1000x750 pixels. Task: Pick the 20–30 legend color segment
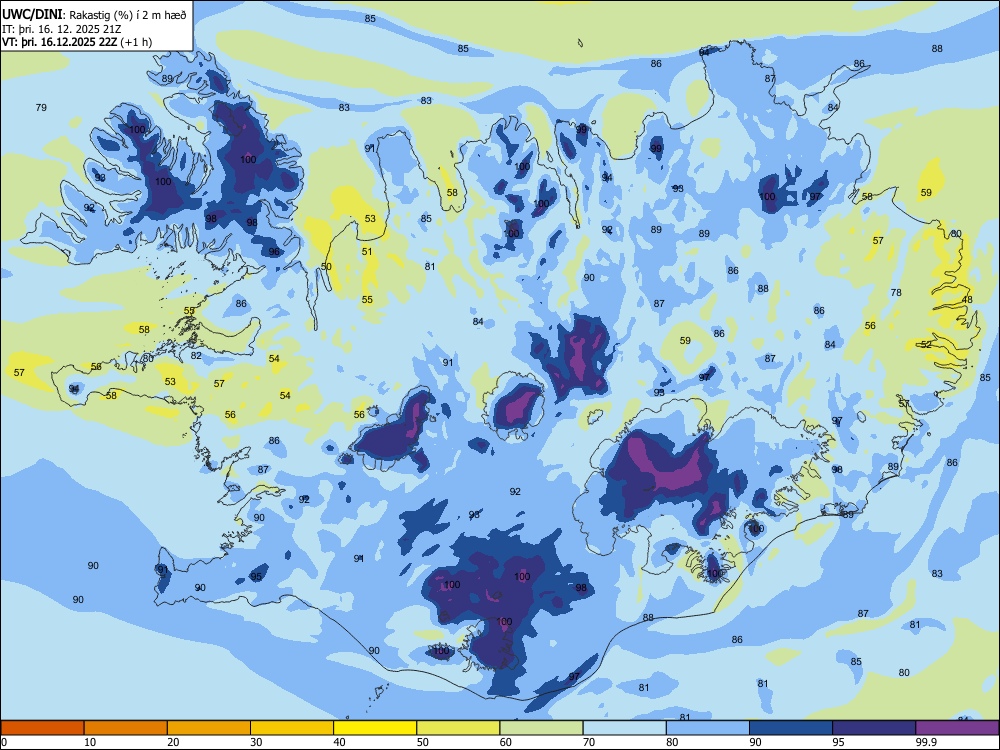tap(209, 728)
